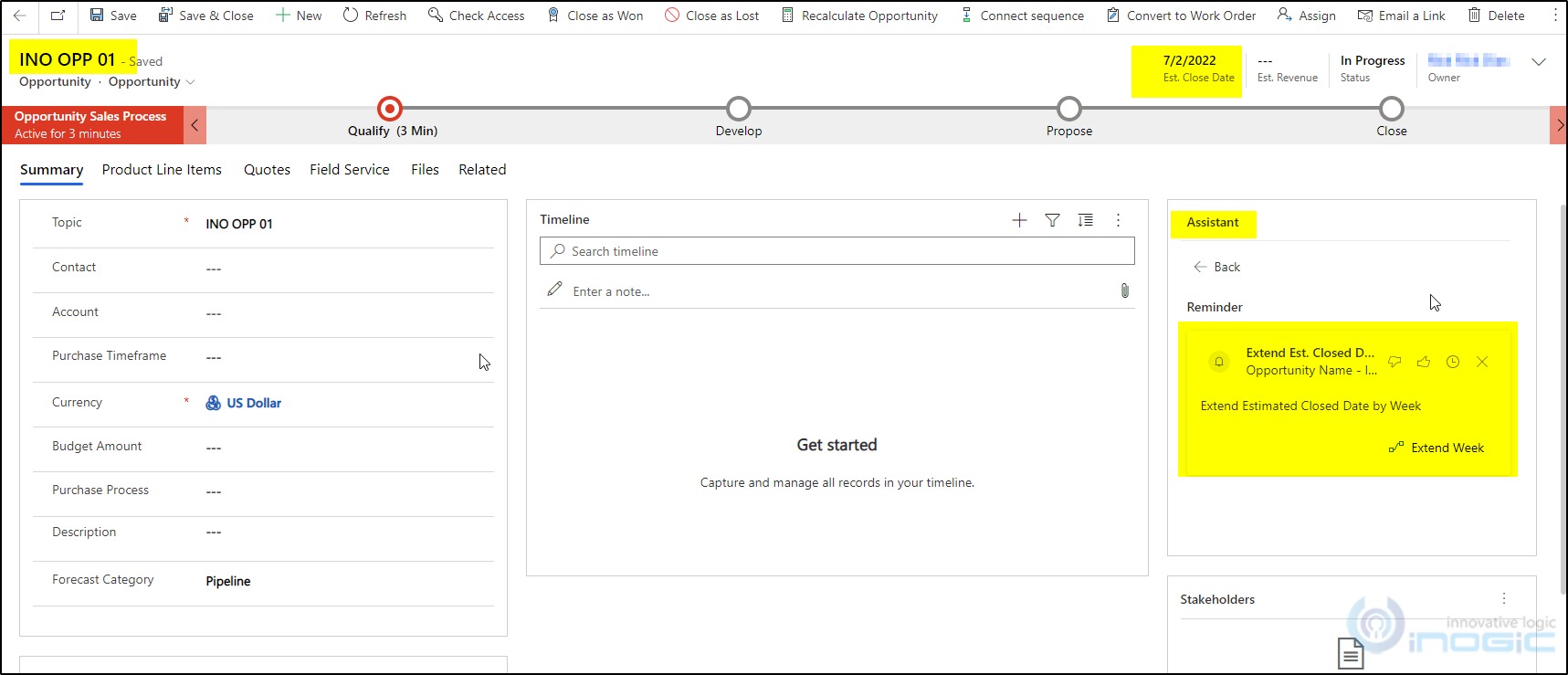Open the US Dollar currency link

[253, 403]
